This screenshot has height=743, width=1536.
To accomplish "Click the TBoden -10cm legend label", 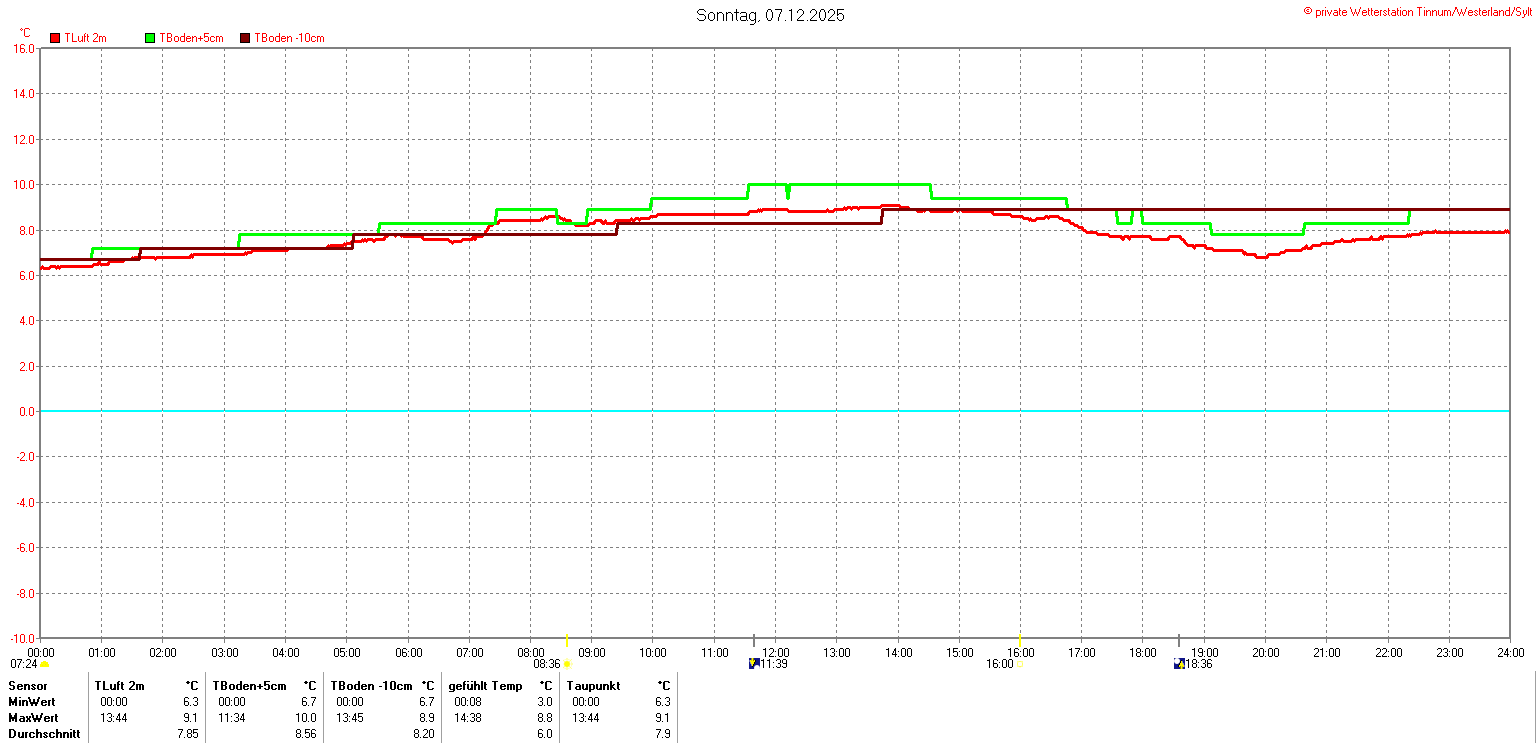I will (289, 38).
